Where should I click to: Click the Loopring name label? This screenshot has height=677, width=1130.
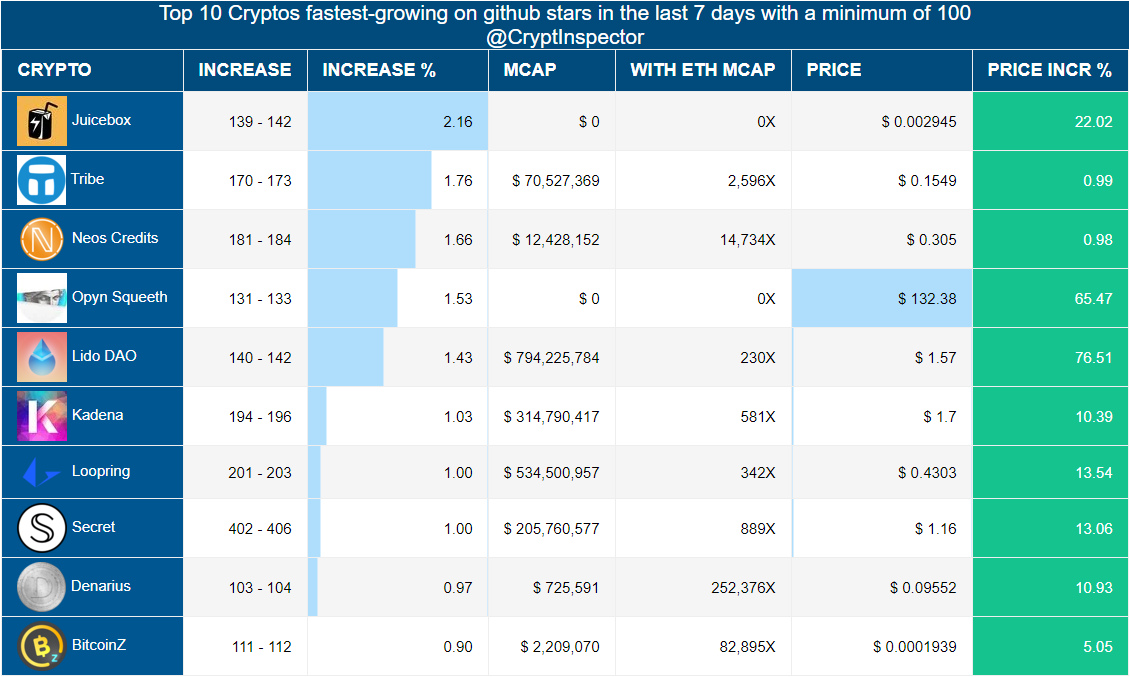pyautogui.click(x=101, y=472)
